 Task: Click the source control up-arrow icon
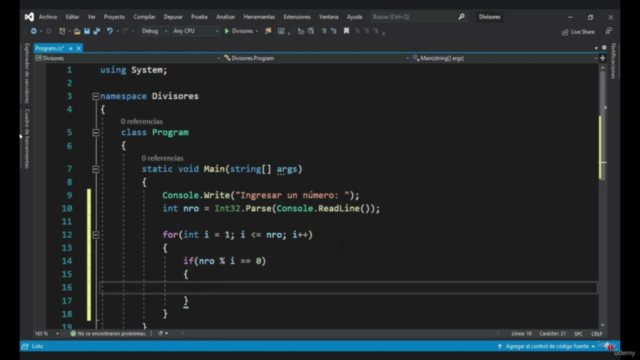coord(500,346)
